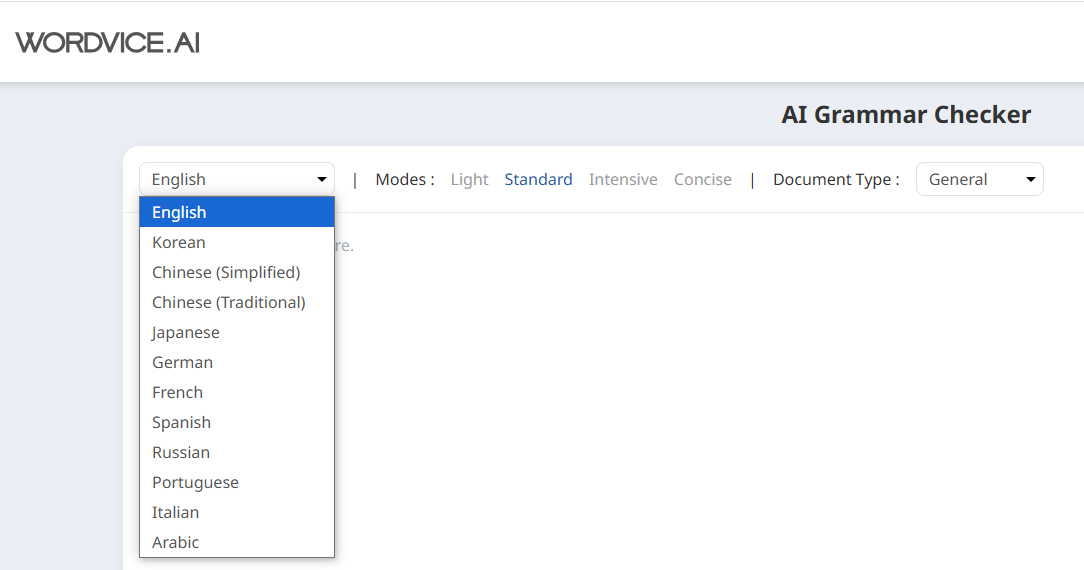Click inside the text input area

pyautogui.click(x=650, y=380)
